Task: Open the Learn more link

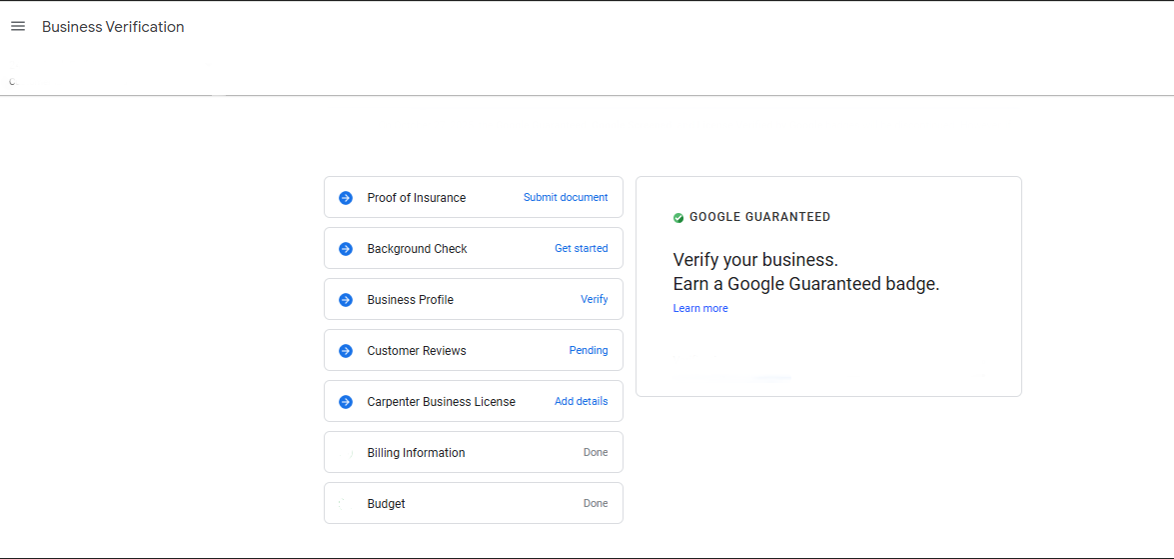Action: [700, 309]
